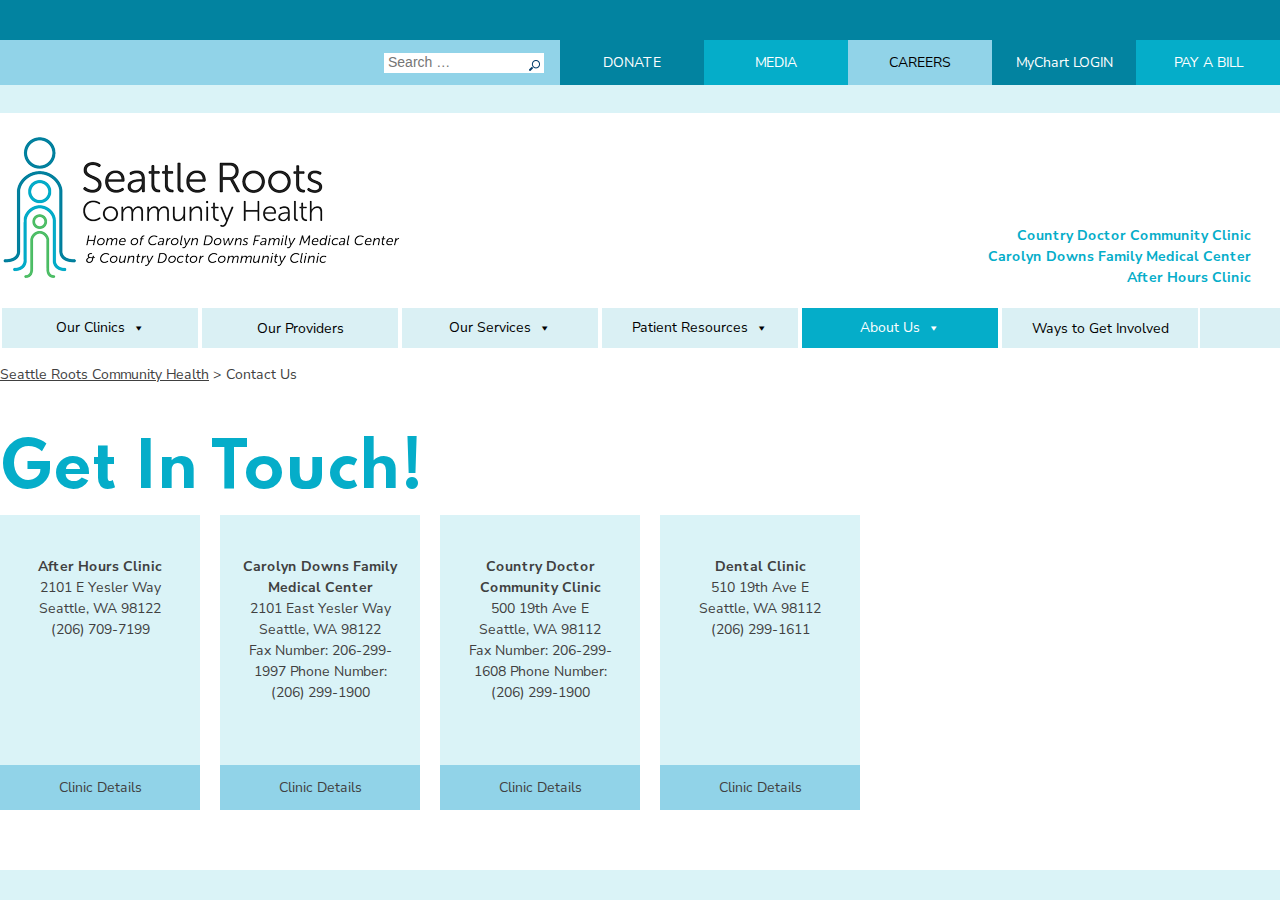The image size is (1280, 900).
Task: Open the Our Providers menu item
Action: (300, 328)
